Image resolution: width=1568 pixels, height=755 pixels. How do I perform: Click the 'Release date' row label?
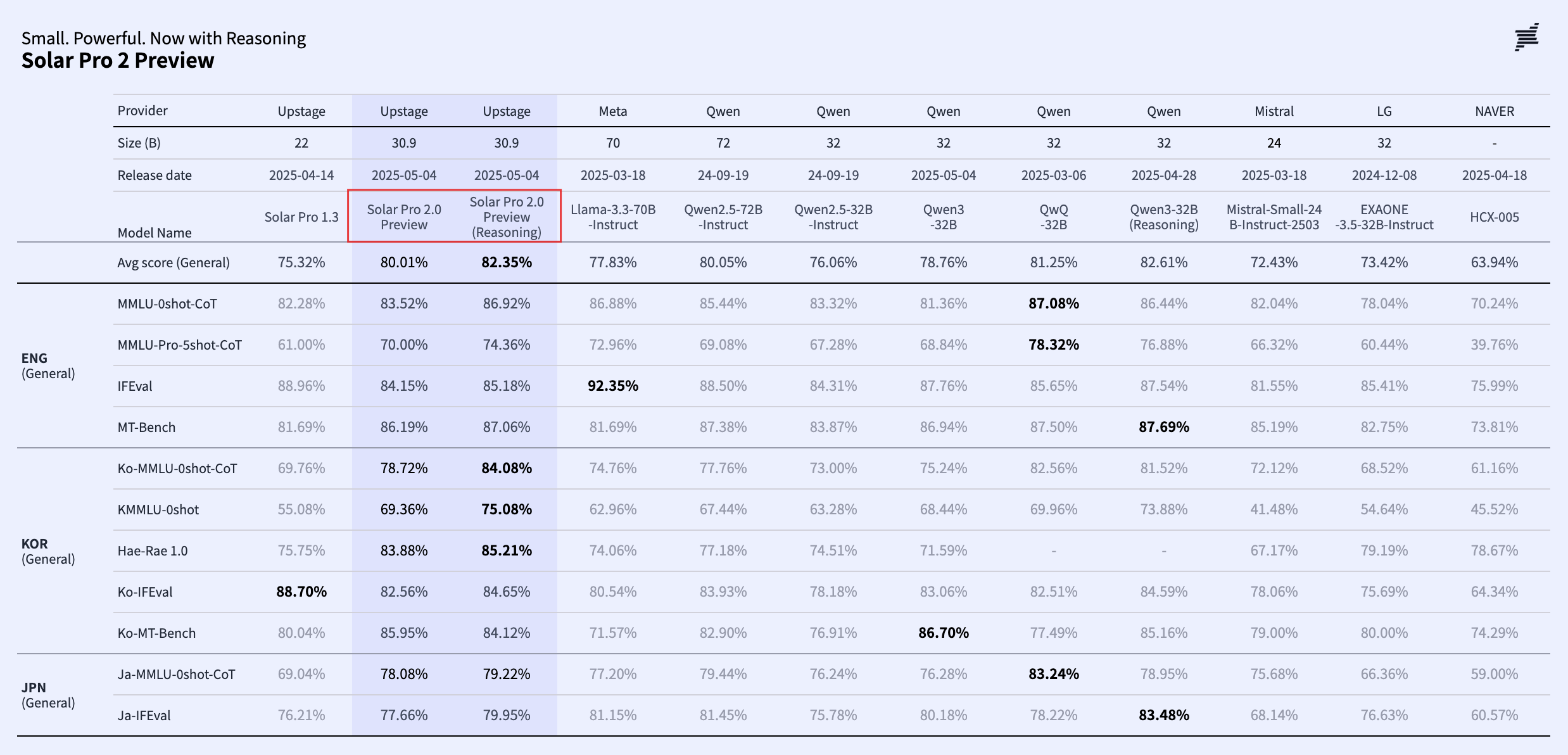[x=155, y=175]
